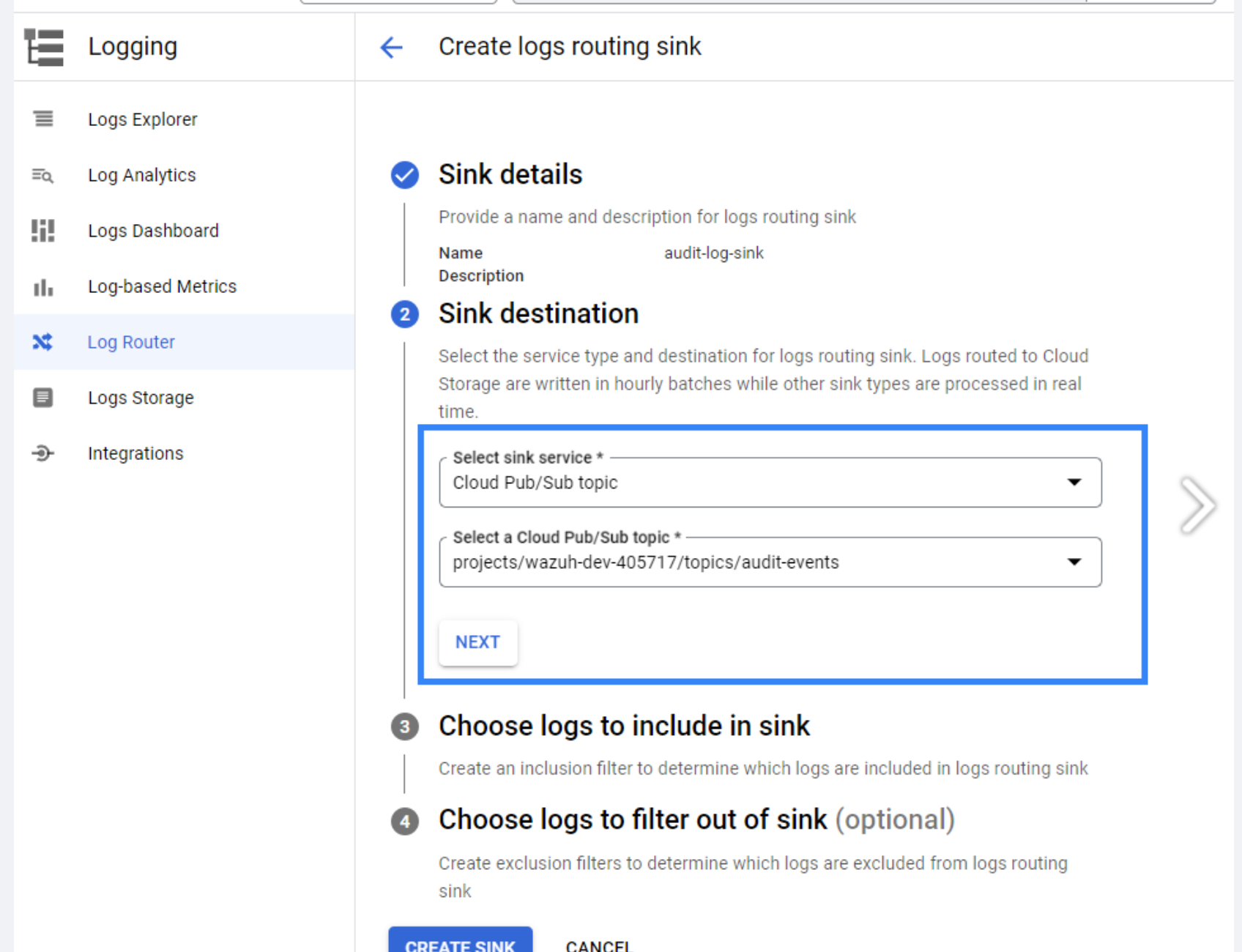Open Logs Storage in the sidebar
This screenshot has width=1242, height=952.
[185, 398]
